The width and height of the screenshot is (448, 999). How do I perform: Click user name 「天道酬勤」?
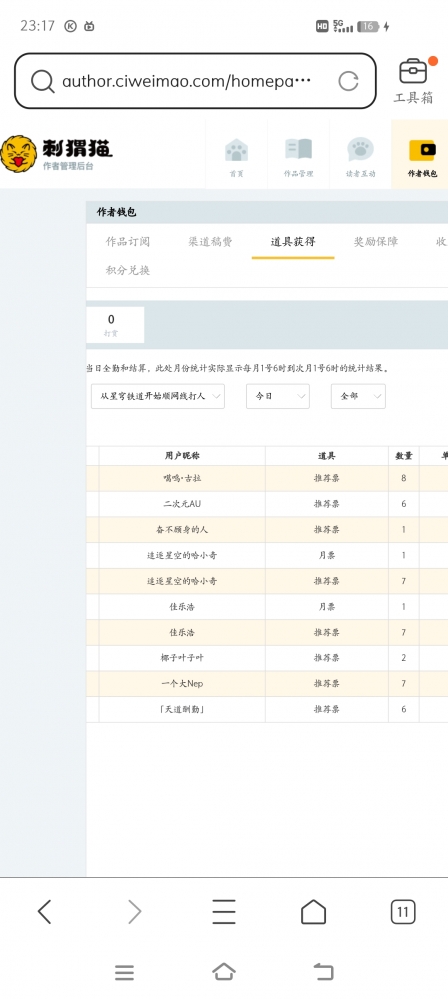[x=182, y=709]
